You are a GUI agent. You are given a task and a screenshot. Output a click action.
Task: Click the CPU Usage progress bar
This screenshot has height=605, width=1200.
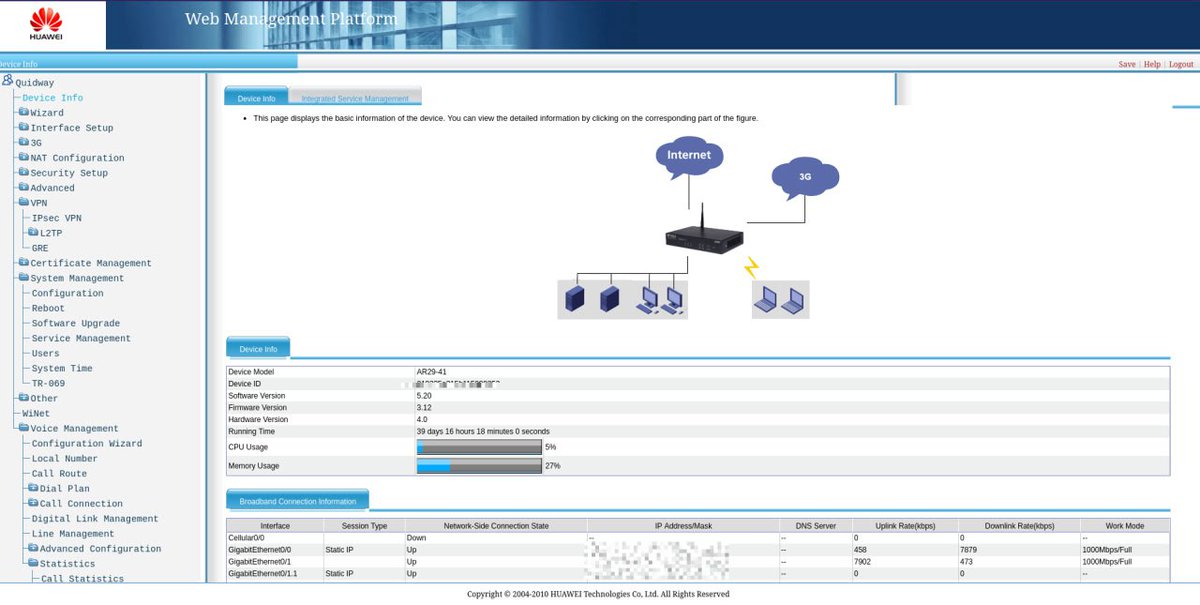(x=479, y=447)
